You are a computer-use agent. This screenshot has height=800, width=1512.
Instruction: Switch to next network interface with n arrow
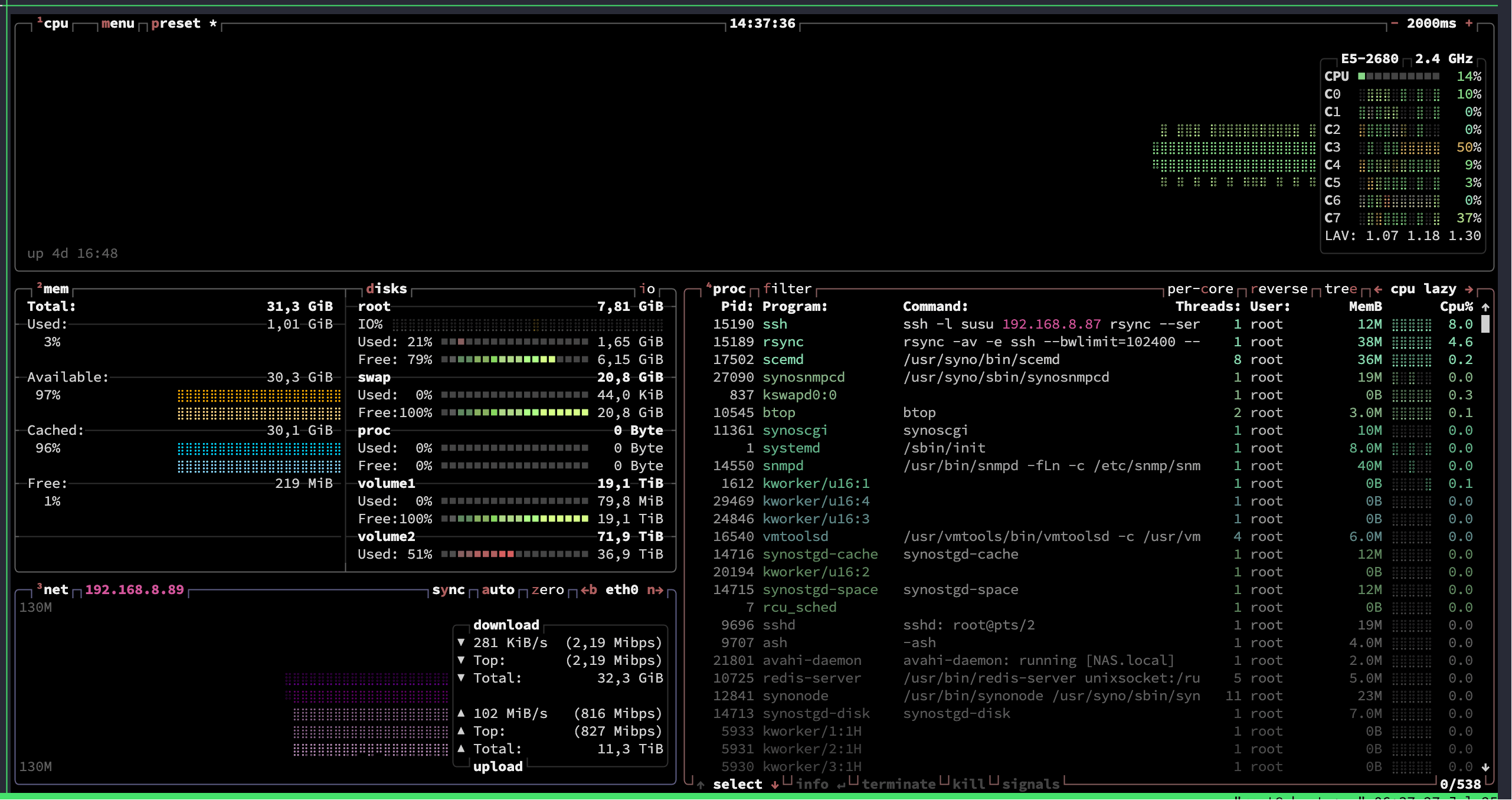point(655,590)
